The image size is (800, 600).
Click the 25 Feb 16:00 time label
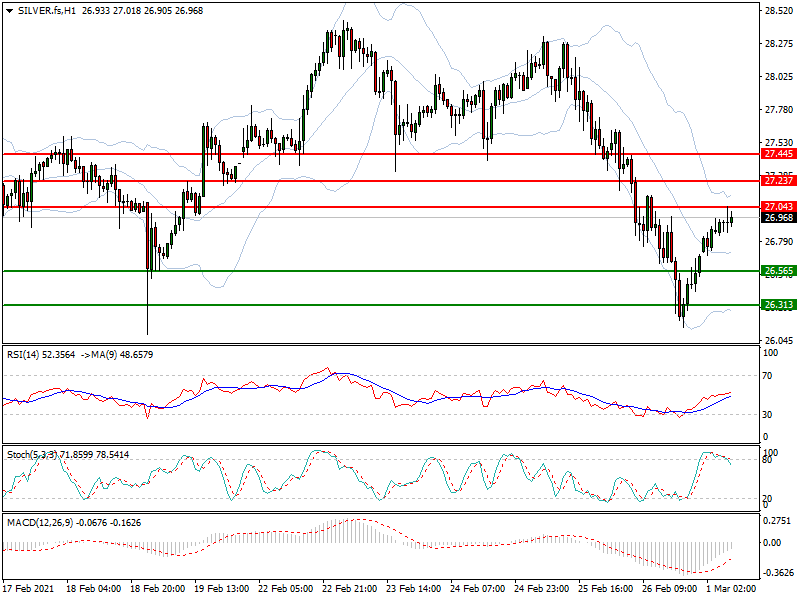coord(606,588)
